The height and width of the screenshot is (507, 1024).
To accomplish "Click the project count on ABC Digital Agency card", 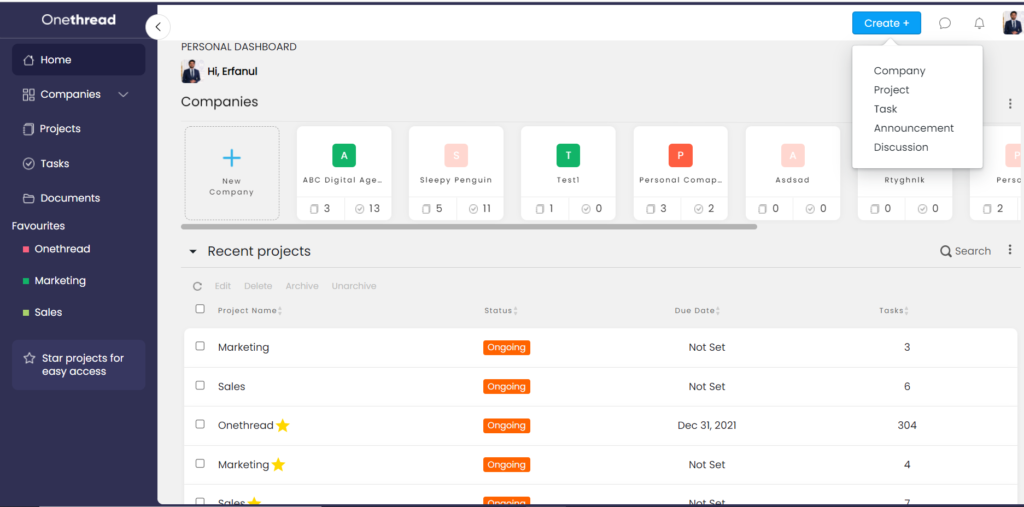I will point(320,209).
